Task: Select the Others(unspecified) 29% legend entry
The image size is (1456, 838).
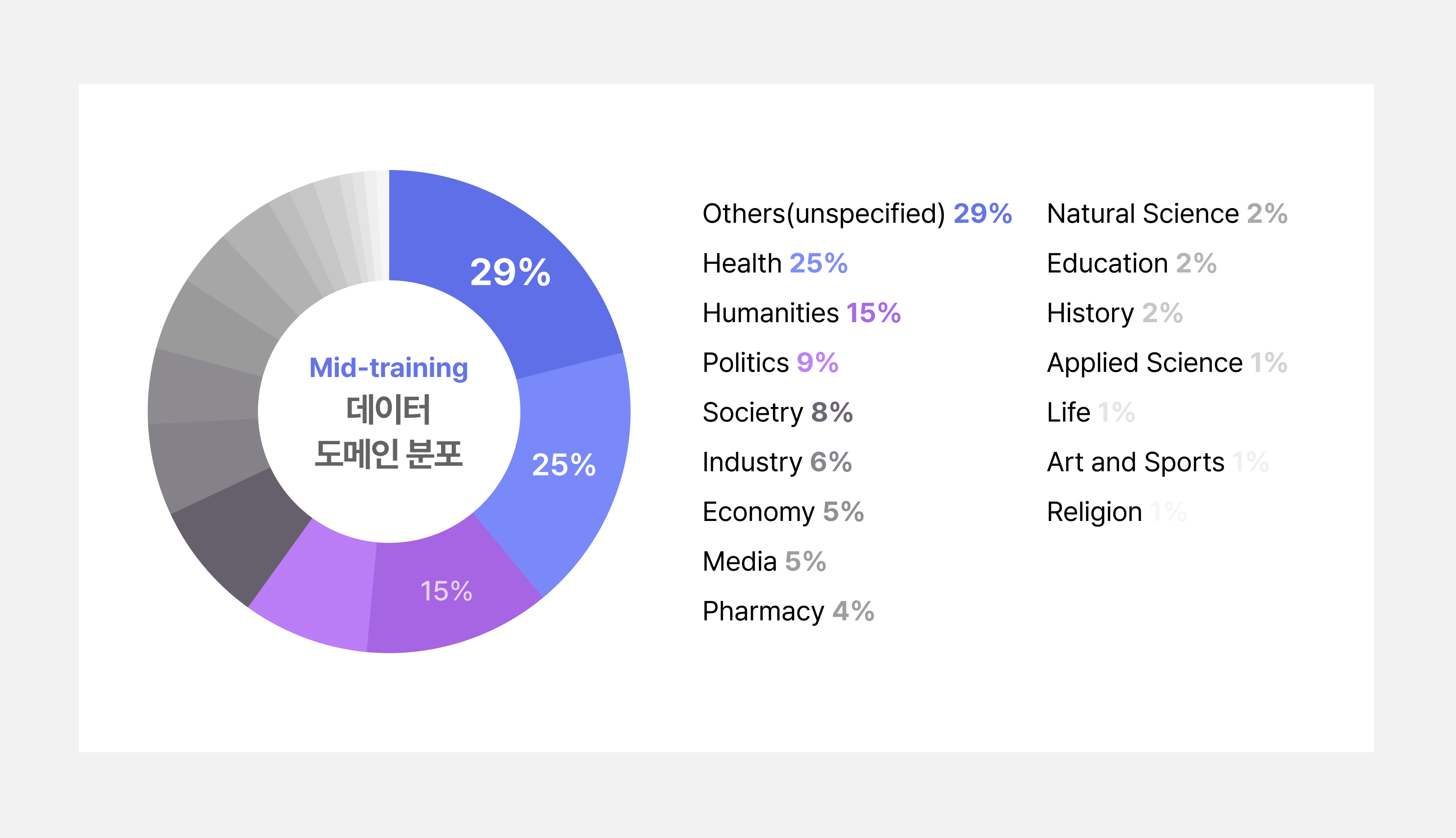Action: click(x=856, y=214)
